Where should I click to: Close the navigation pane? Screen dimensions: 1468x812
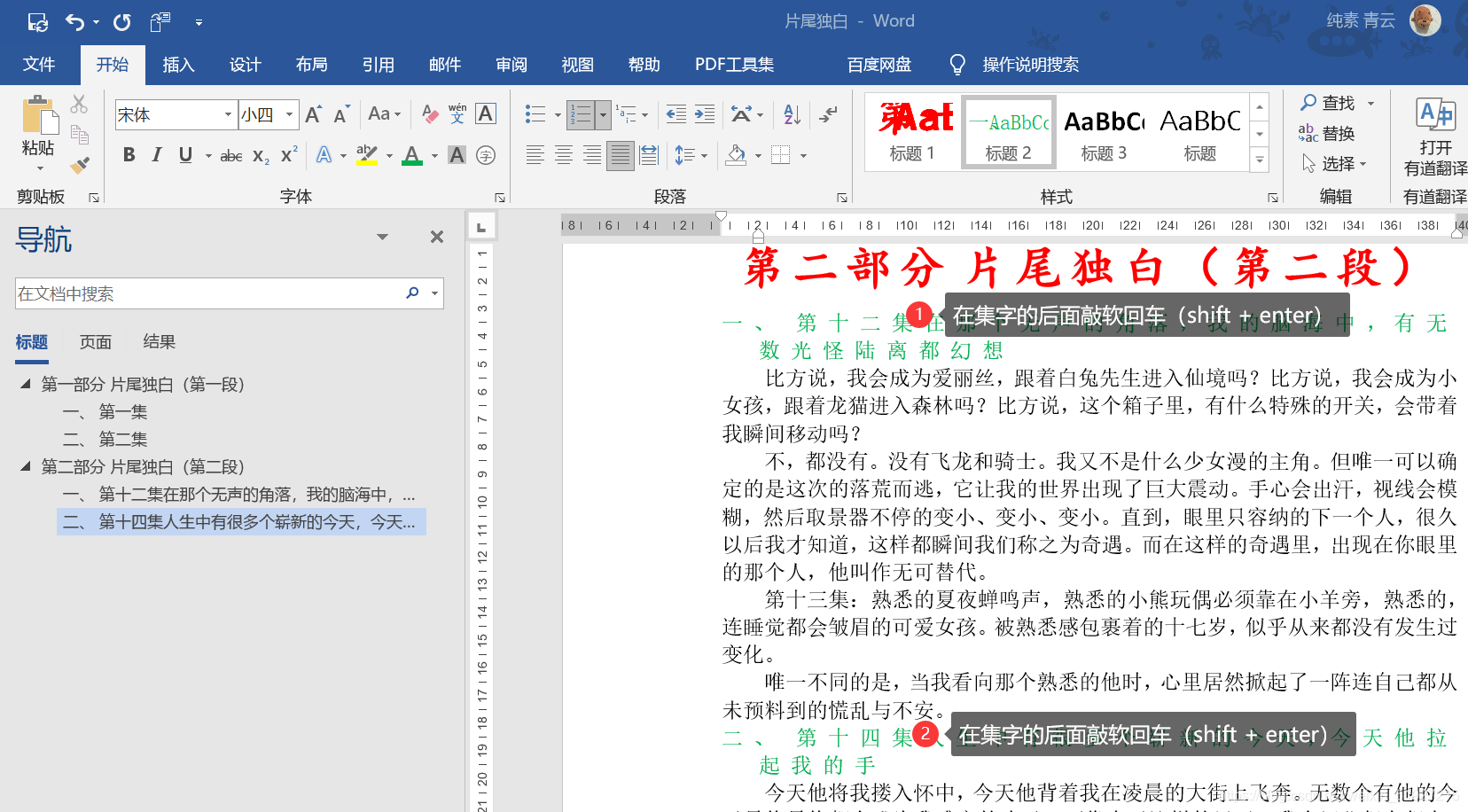click(437, 237)
